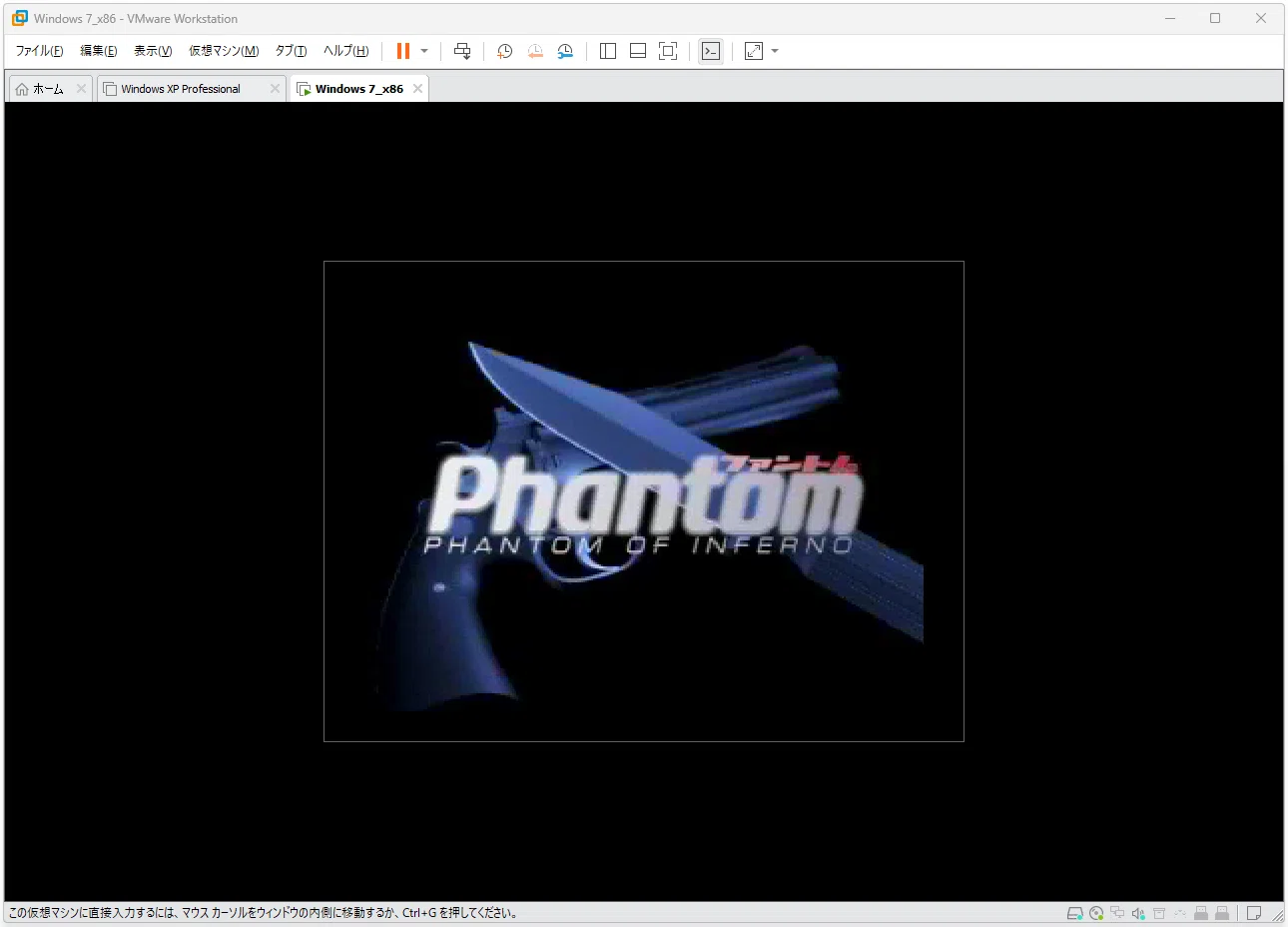Click the printer status icon

tap(1159, 913)
